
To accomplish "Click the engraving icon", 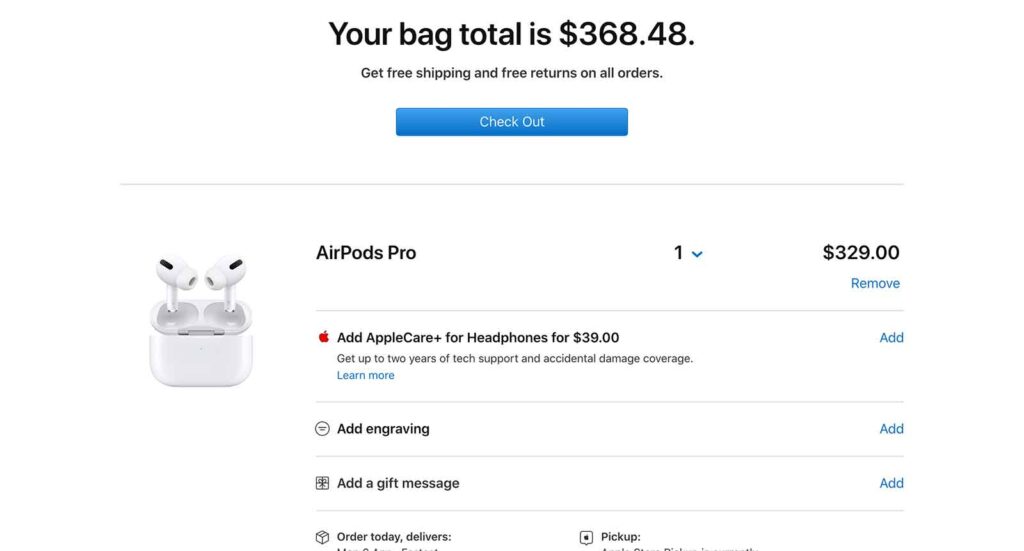I will pyautogui.click(x=323, y=429).
